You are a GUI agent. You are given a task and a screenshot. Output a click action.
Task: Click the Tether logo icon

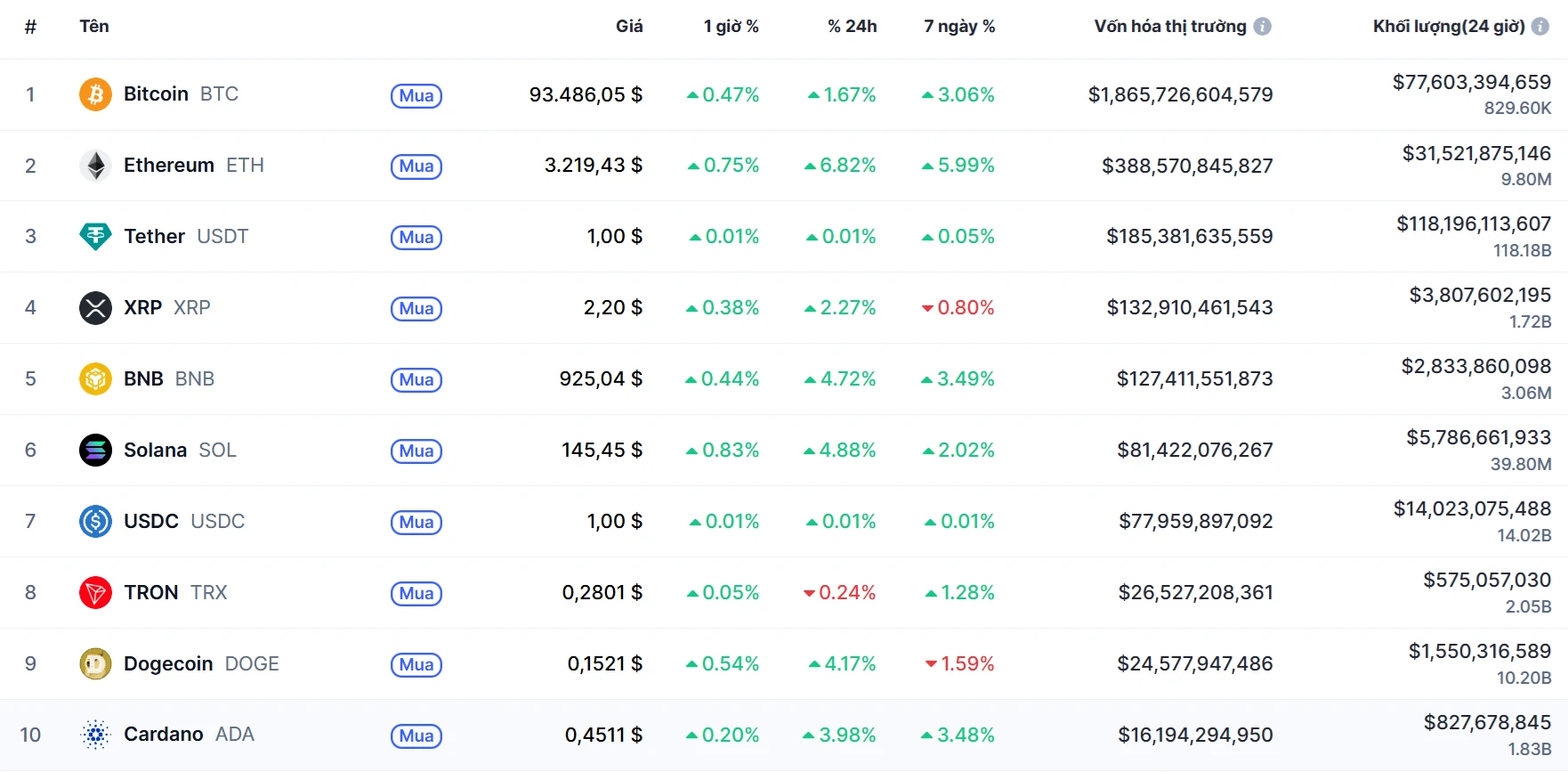[95, 237]
